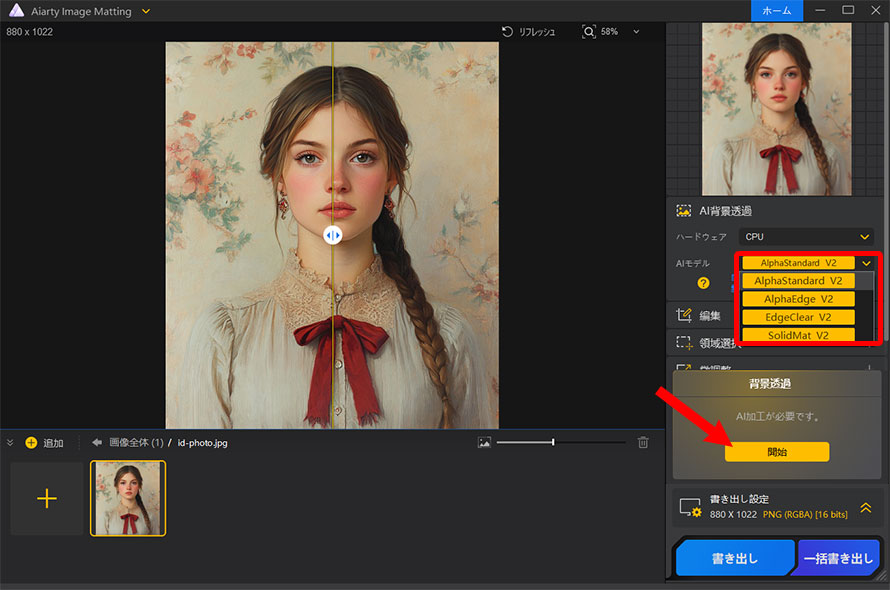Click the back arrow beside 画像全体

pos(97,442)
